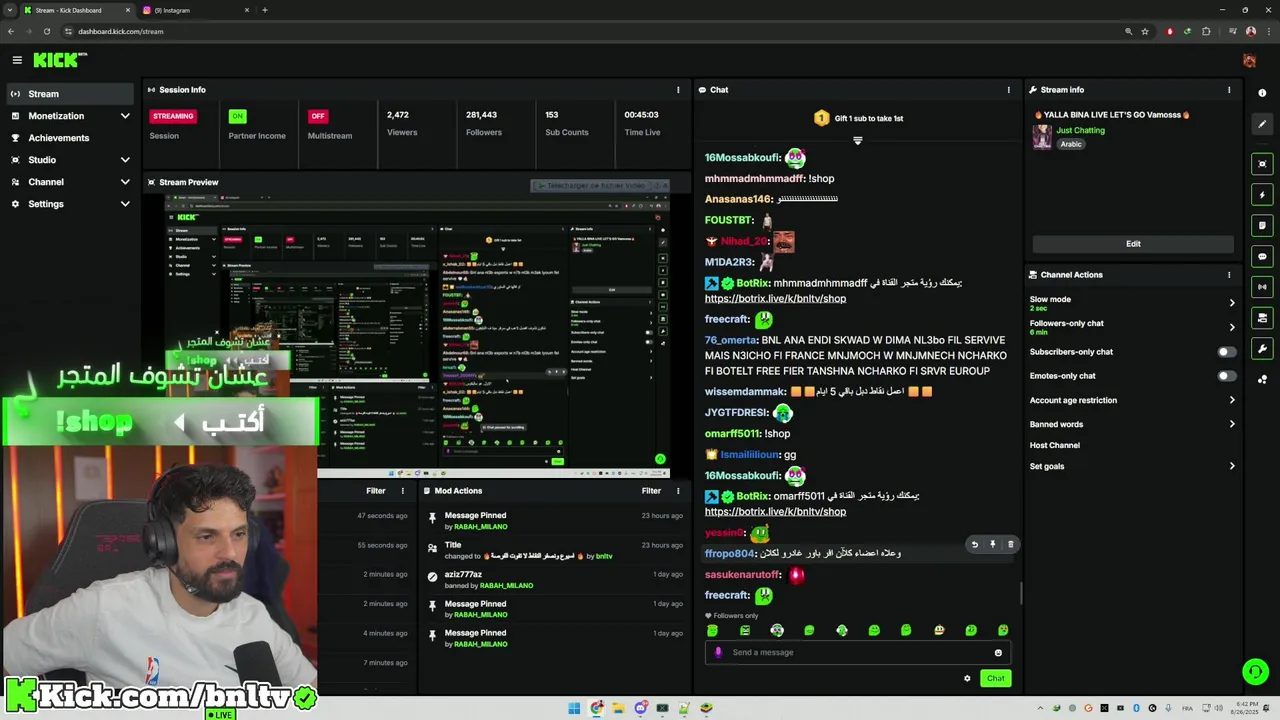
Task: Open the Channel Actions three-dot menu
Action: (x=1229, y=275)
